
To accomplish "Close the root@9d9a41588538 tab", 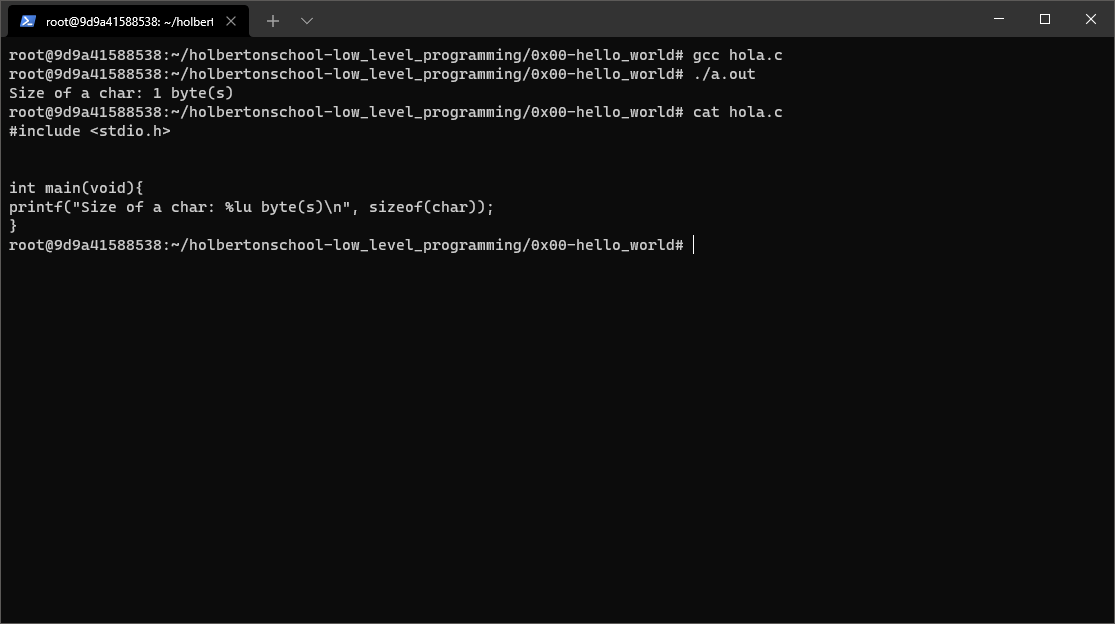I will tap(231, 20).
